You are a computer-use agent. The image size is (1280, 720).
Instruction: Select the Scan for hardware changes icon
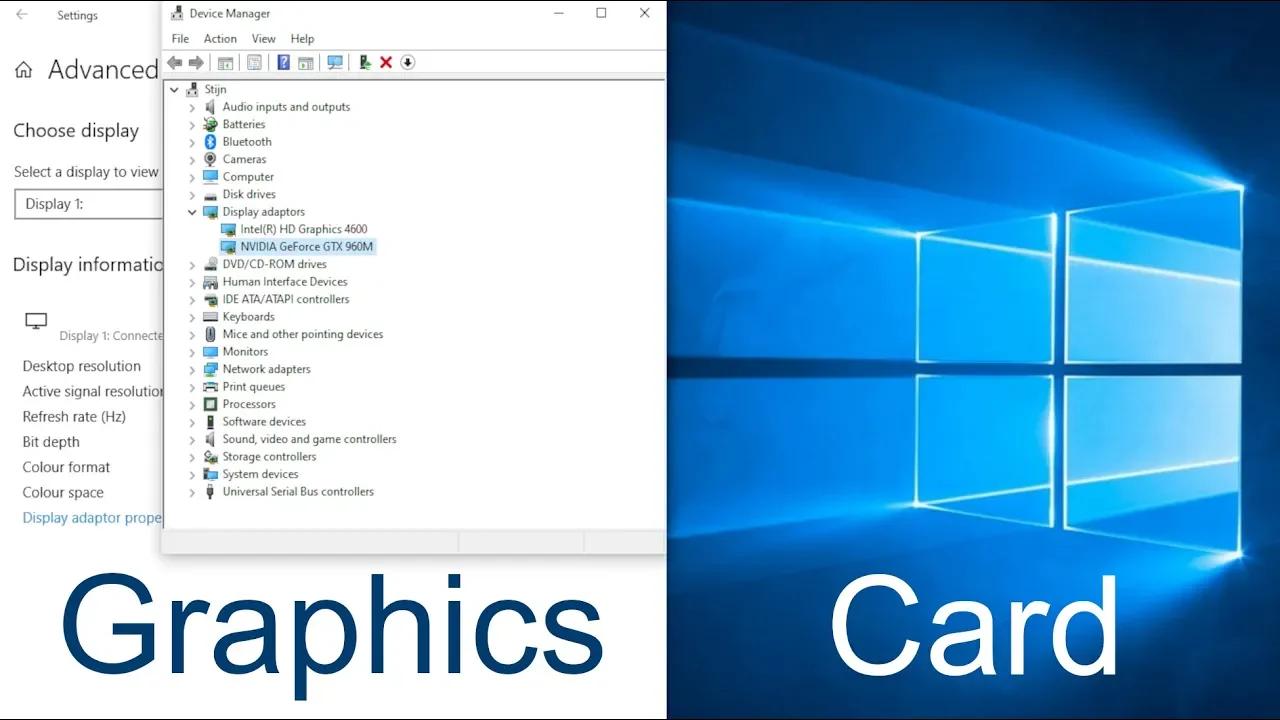335,62
